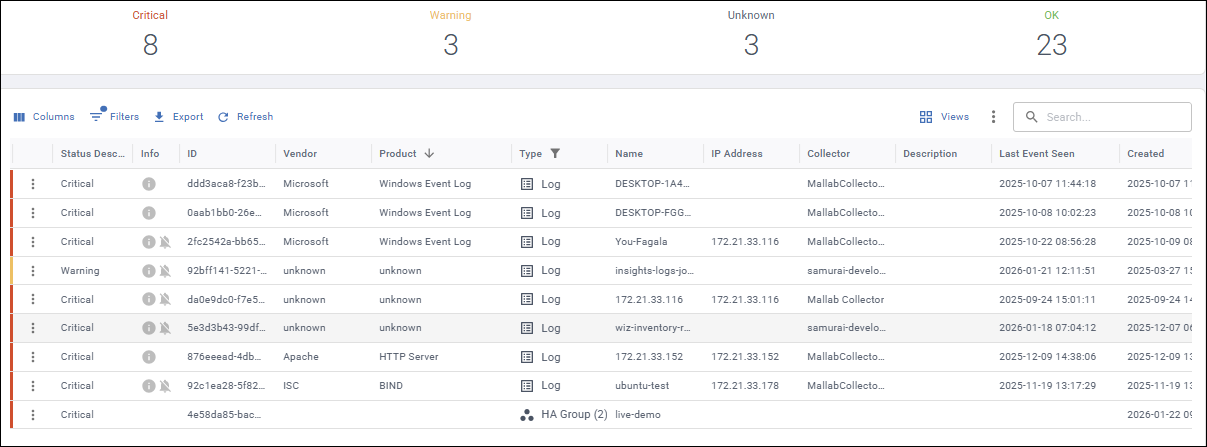This screenshot has width=1207, height=447.
Task: Click Type column filter funnel icon
Action: point(555,154)
